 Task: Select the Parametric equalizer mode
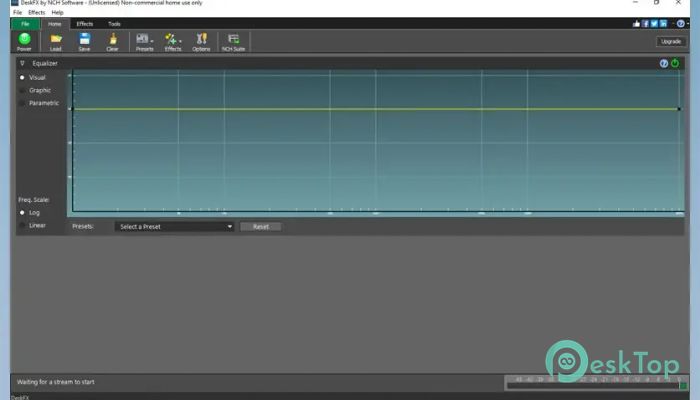click(x=39, y=103)
